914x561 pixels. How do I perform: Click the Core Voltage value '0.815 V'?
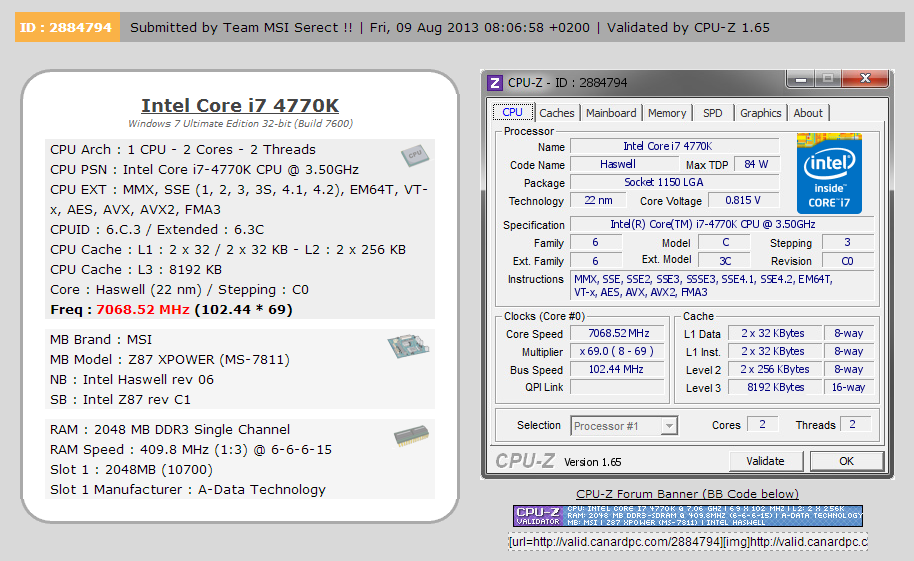coord(743,201)
